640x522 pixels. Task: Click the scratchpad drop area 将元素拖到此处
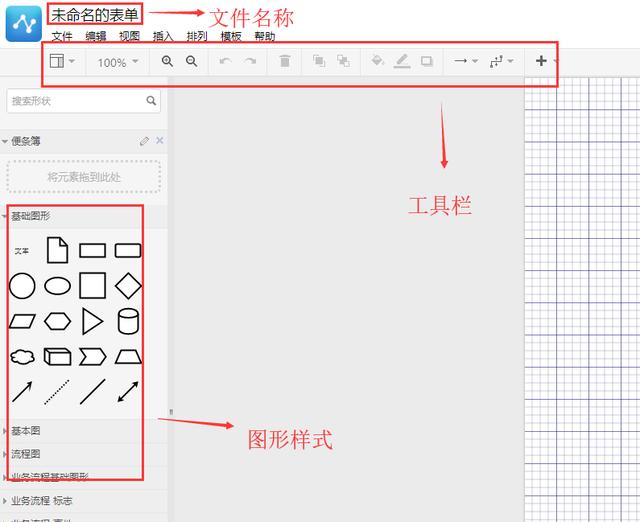coord(84,177)
